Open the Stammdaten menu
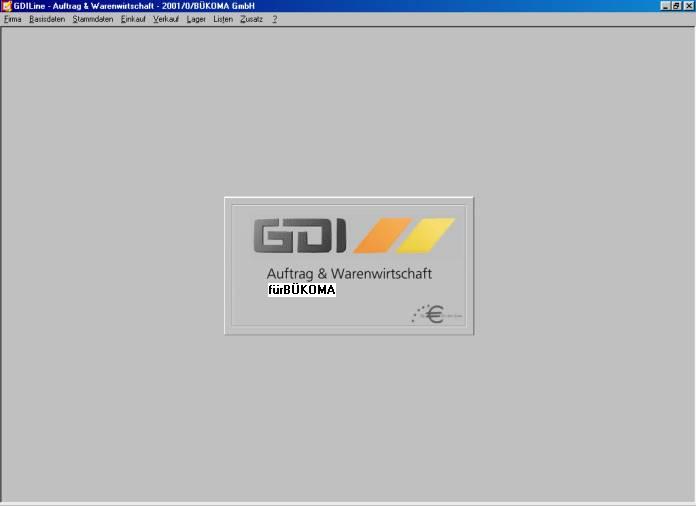The height and width of the screenshot is (506, 696). [93, 20]
